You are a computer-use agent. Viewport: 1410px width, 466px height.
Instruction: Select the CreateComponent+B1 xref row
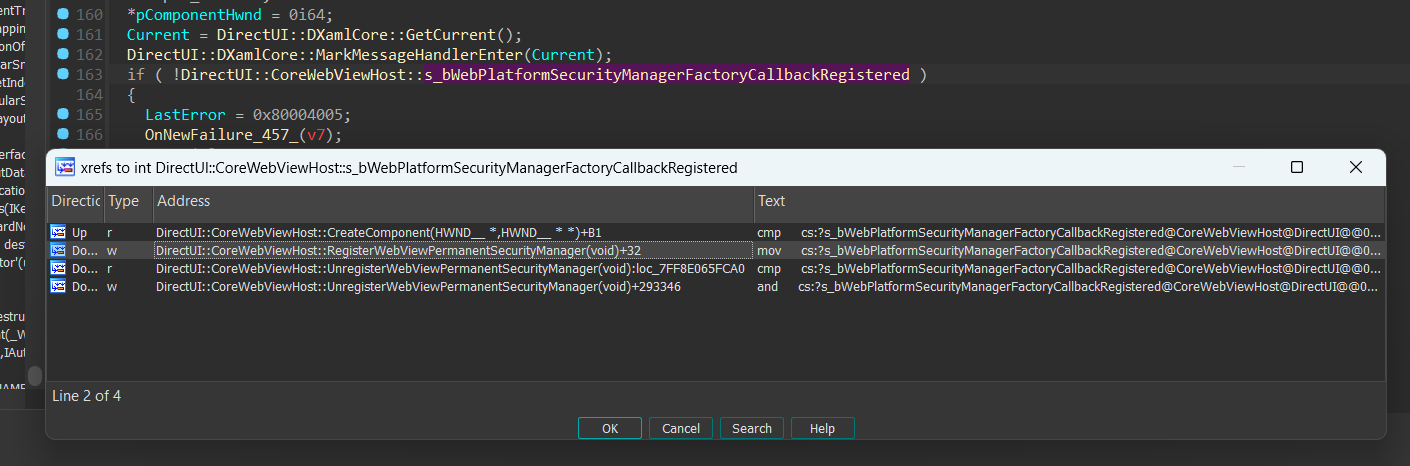coord(716,232)
